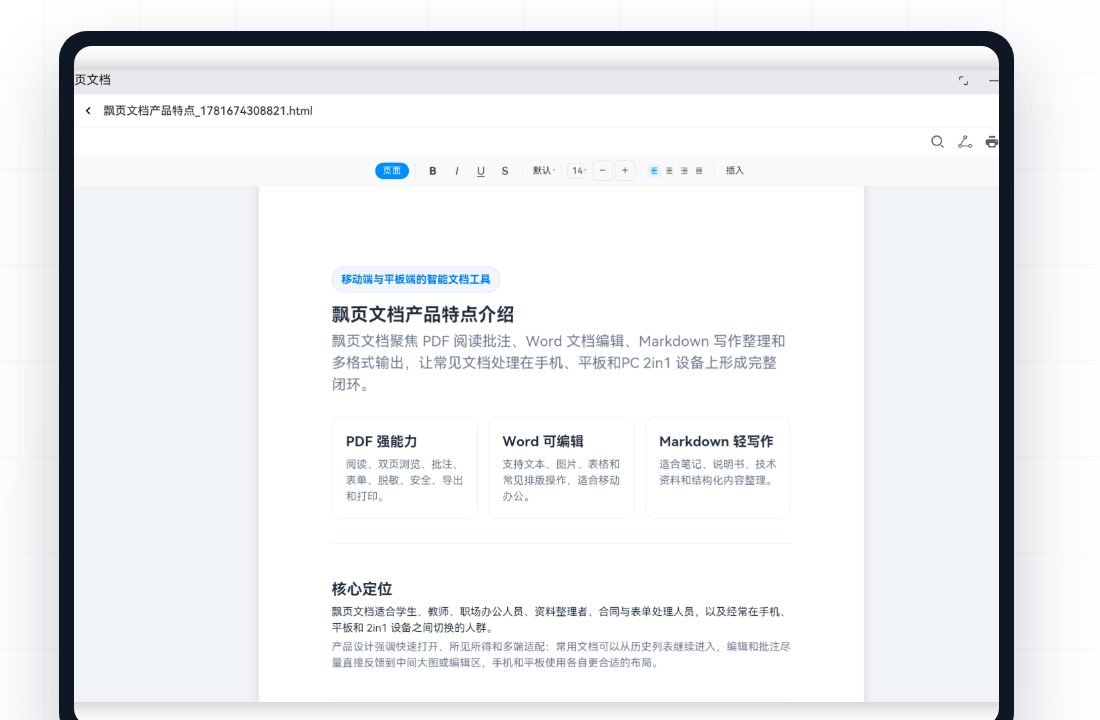Increase font size with the plus button
This screenshot has height=720, width=1100.
(625, 171)
